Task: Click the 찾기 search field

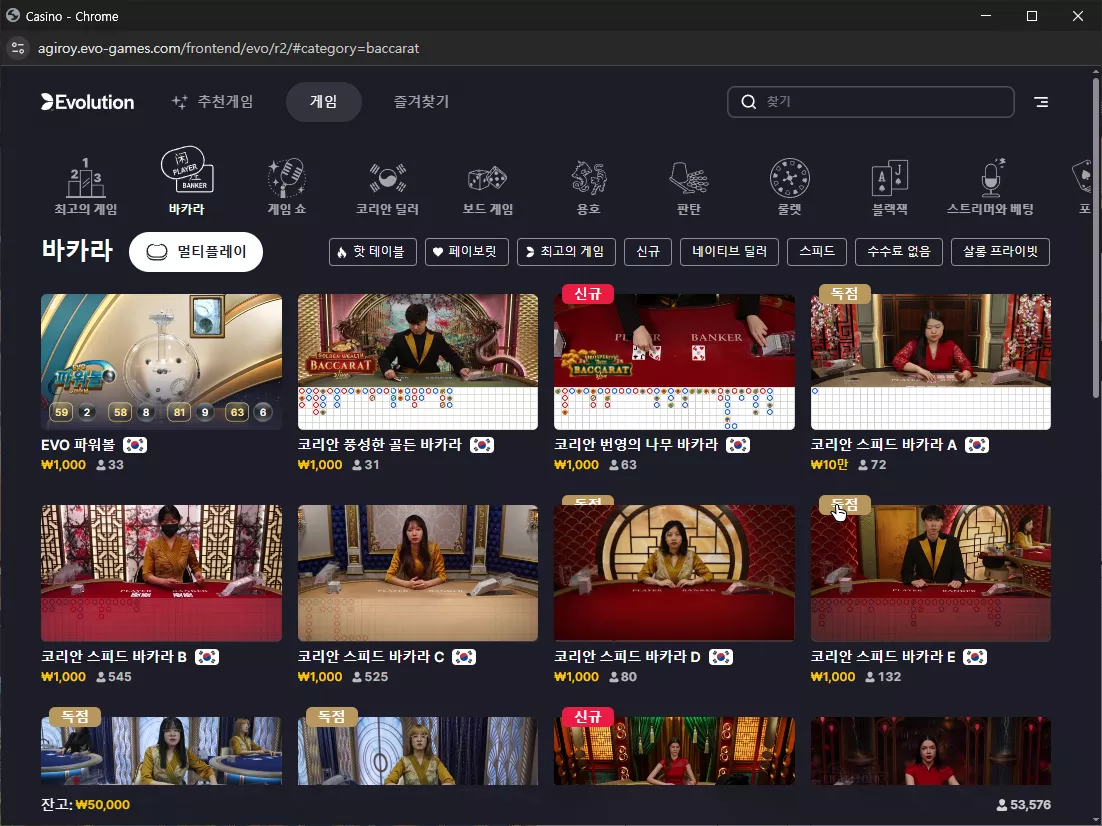Action: (x=871, y=102)
